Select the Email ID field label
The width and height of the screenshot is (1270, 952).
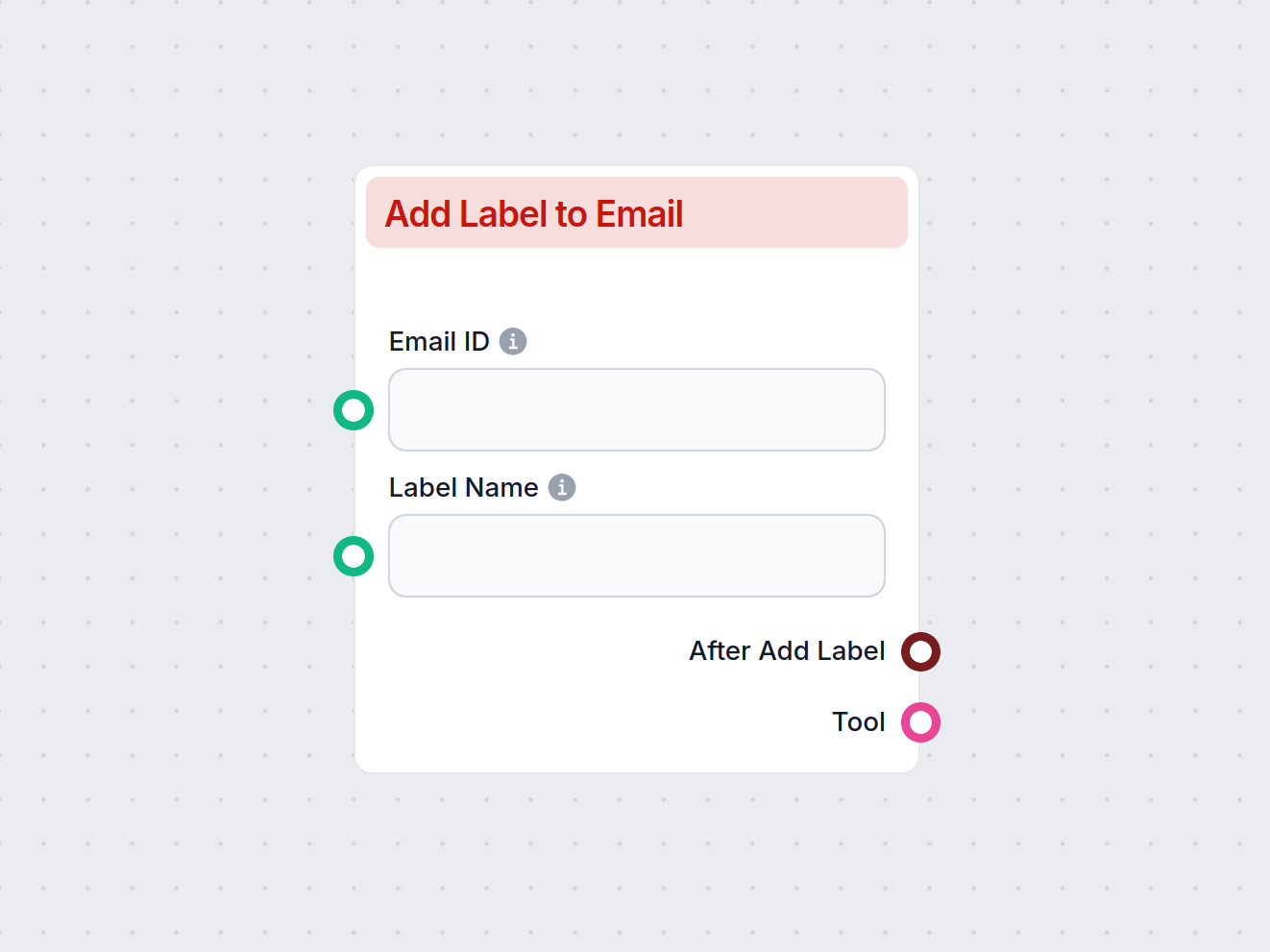(x=437, y=341)
